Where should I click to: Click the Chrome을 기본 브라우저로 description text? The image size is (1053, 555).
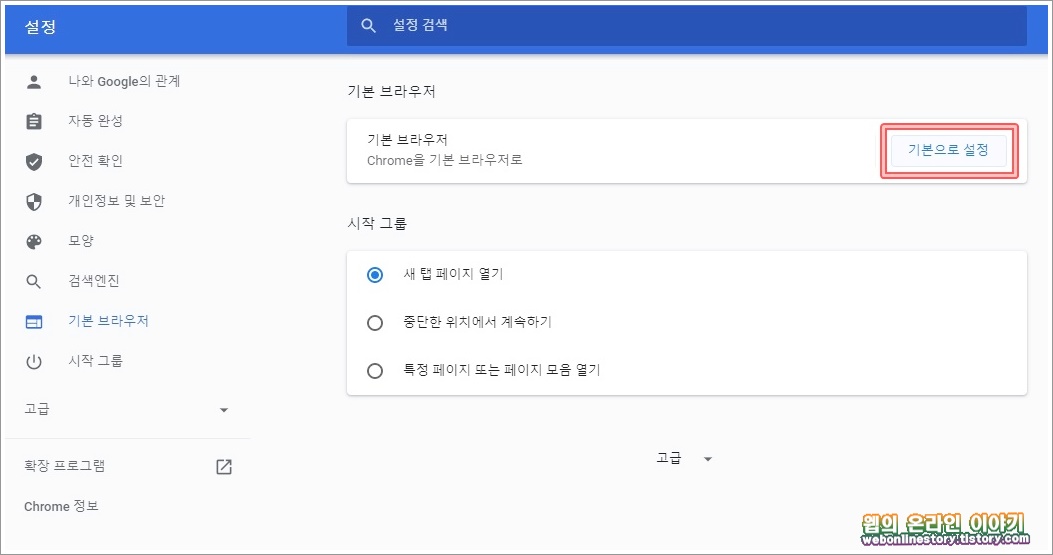[445, 161]
